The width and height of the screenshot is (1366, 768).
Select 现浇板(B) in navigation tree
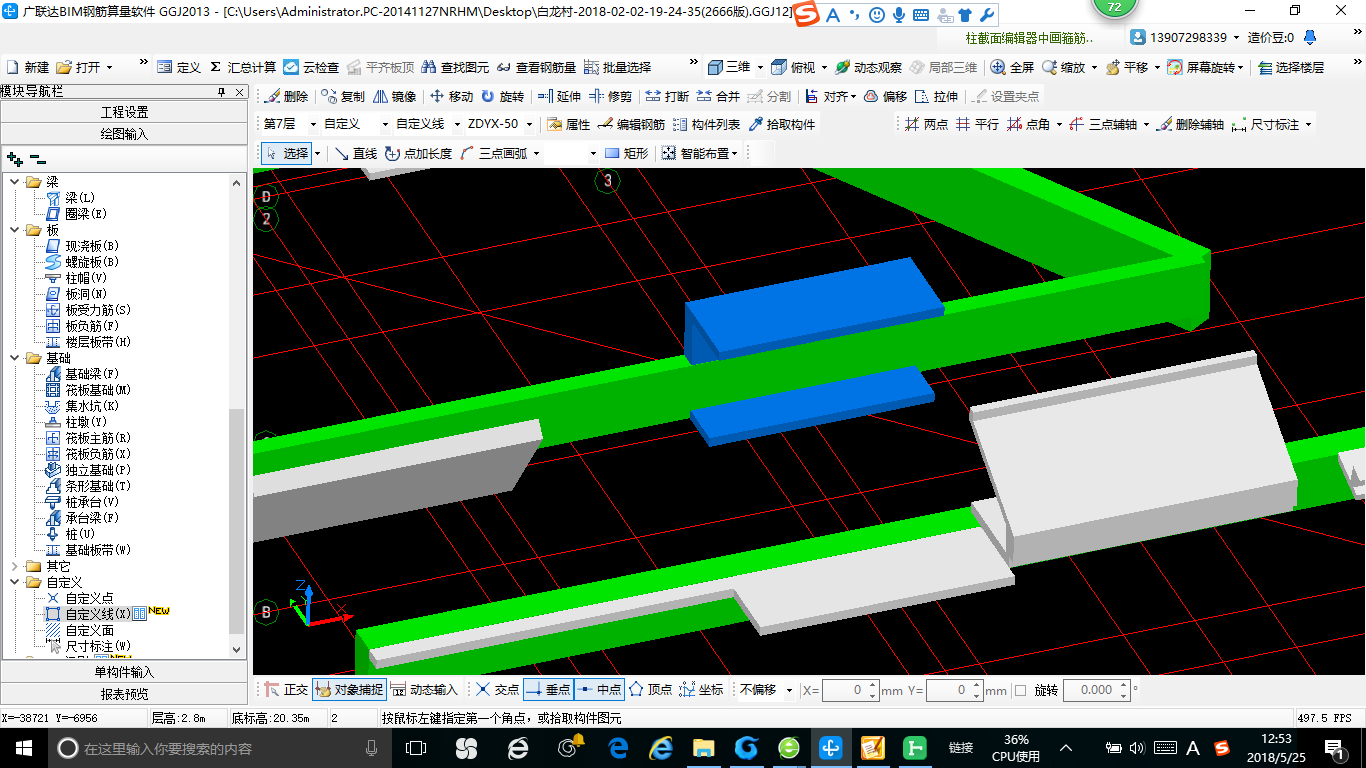(x=92, y=246)
